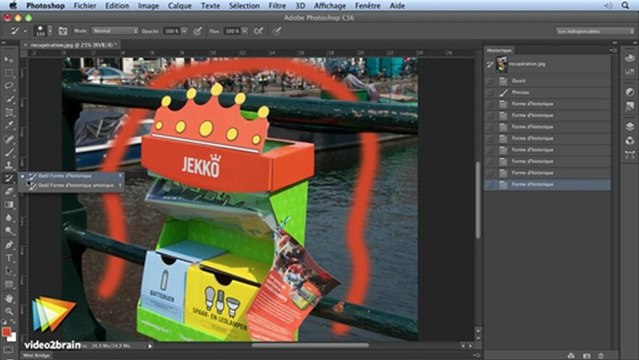The image size is (639, 360).
Task: Delete current state with the trash icon
Action: pos(601,356)
